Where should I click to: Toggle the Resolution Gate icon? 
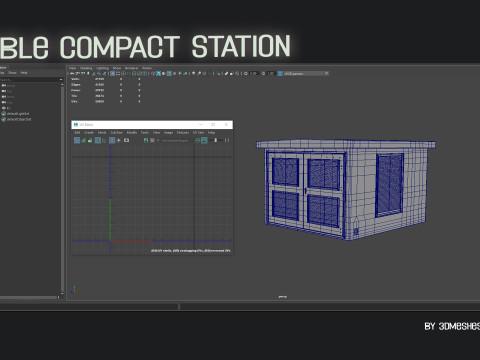123,73
